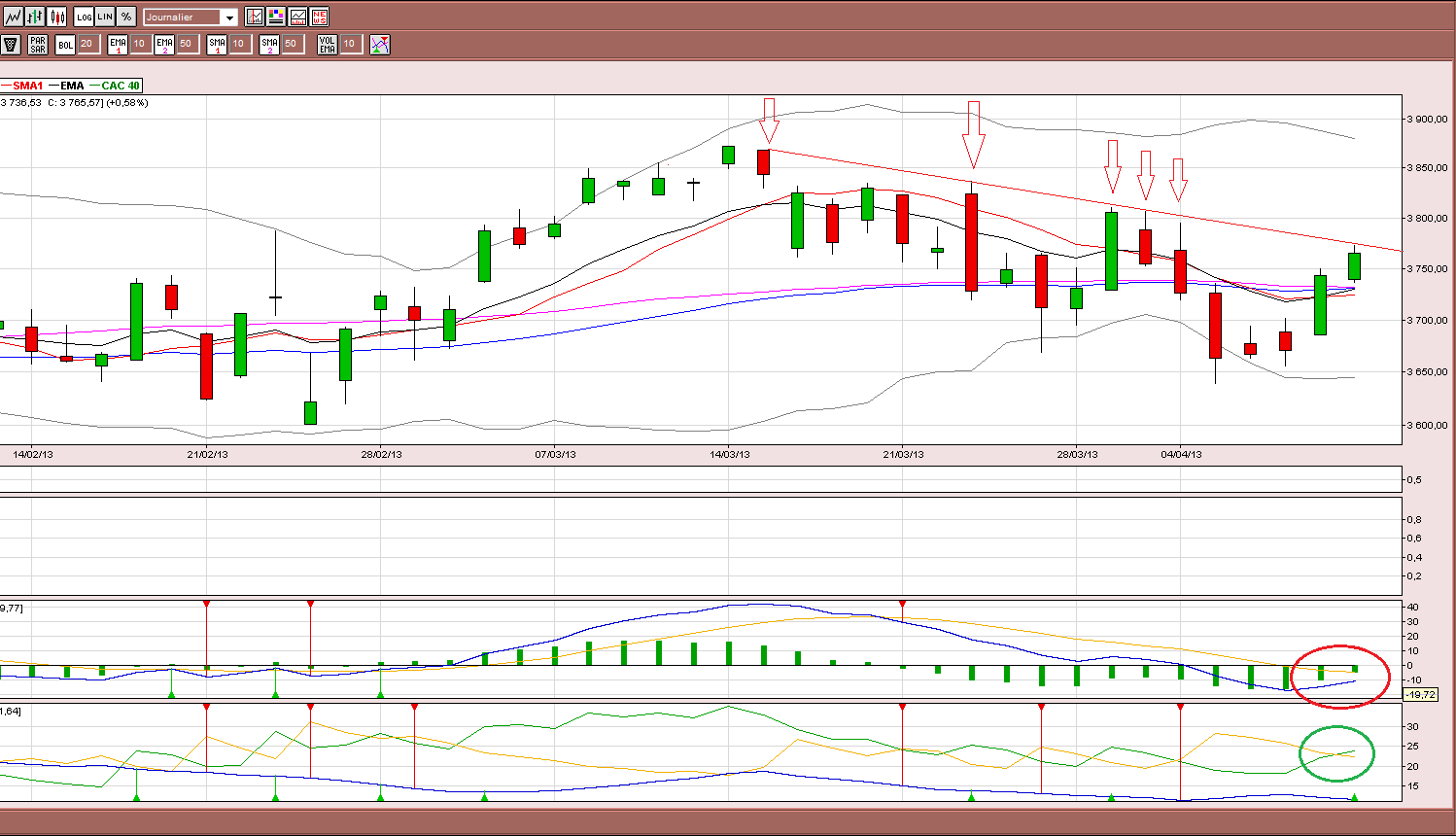Open the color settings palette icon
This screenshot has width=1456, height=836.
point(276,17)
